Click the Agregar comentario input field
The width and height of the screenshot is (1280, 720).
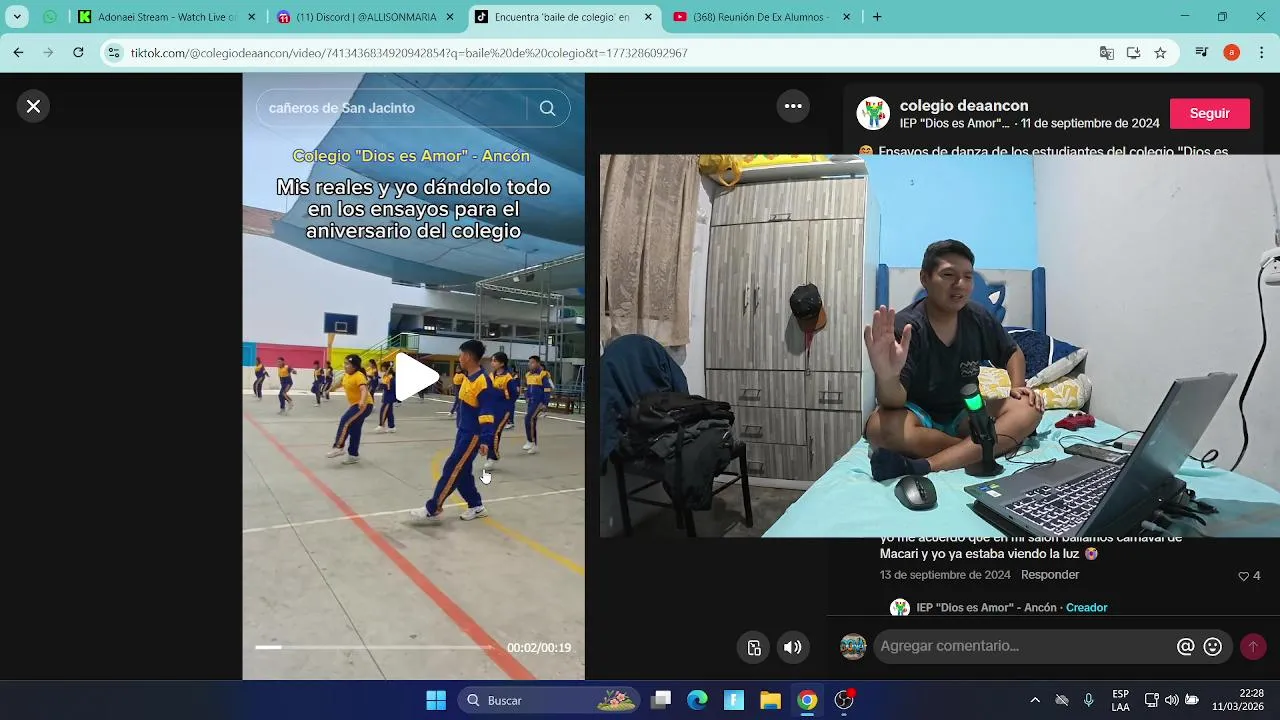tap(1025, 646)
